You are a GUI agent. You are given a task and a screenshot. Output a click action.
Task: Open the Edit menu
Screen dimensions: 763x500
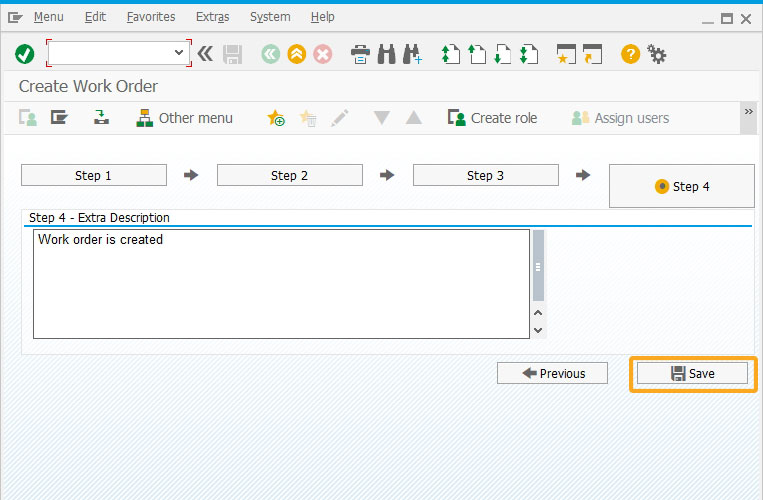pyautogui.click(x=95, y=17)
